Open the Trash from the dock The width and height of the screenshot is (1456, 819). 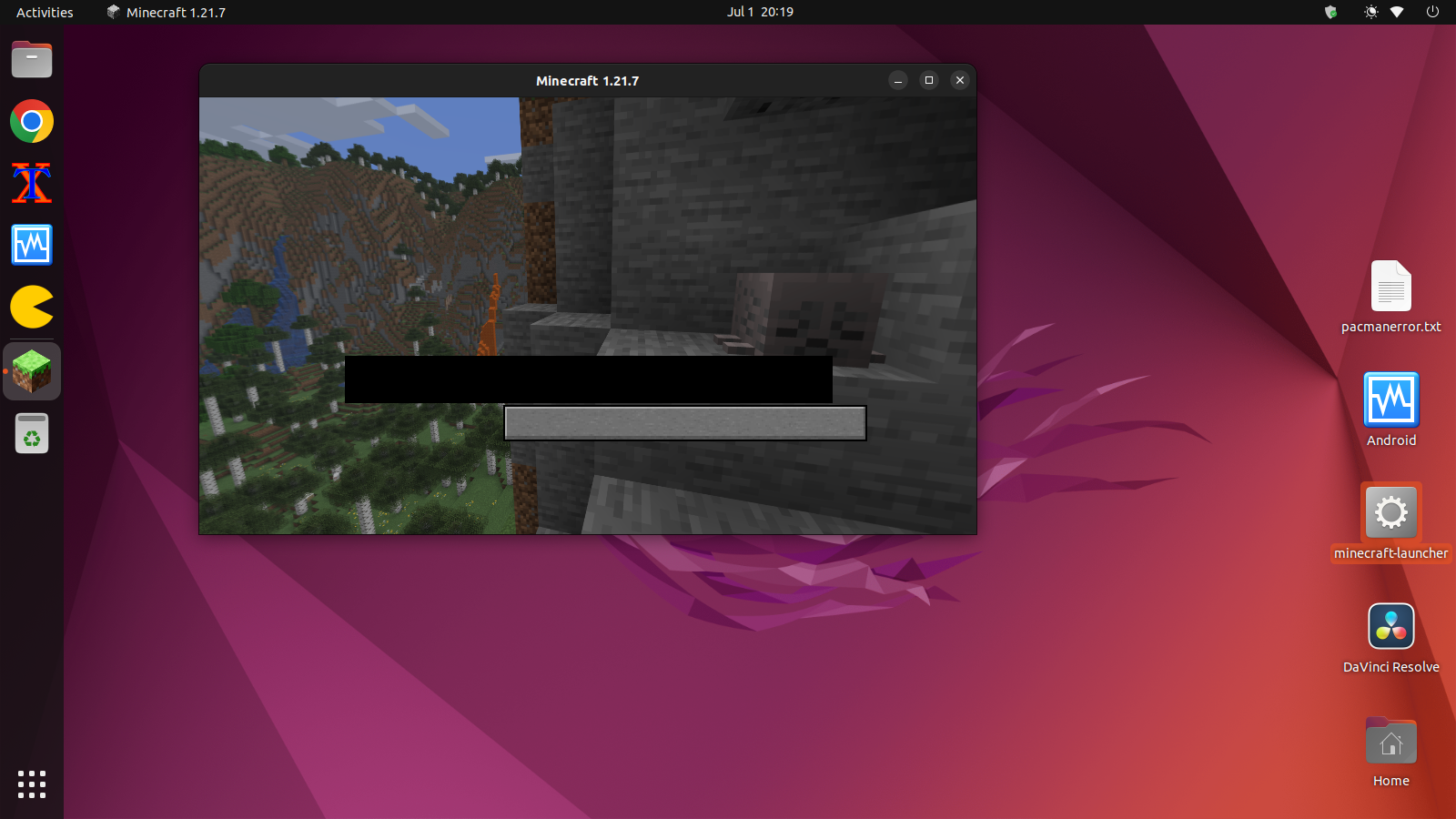pos(32,433)
